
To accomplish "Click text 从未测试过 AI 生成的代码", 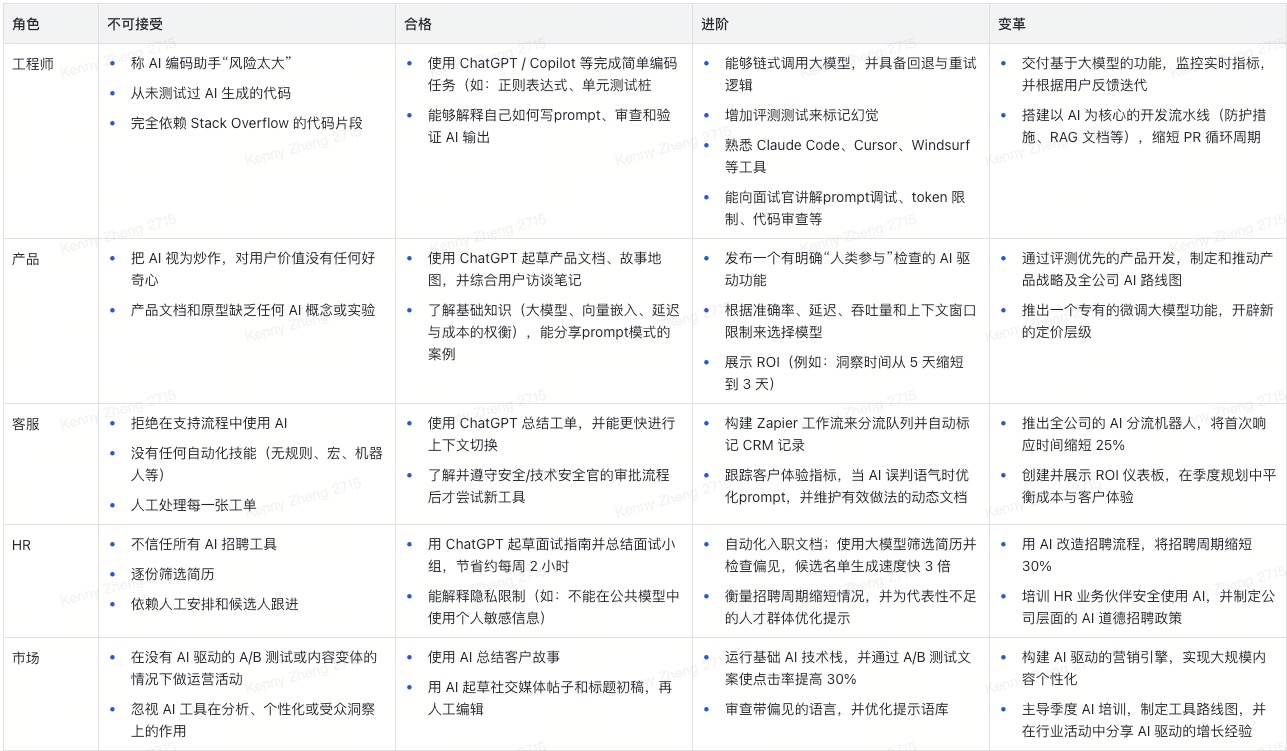I will (x=211, y=93).
